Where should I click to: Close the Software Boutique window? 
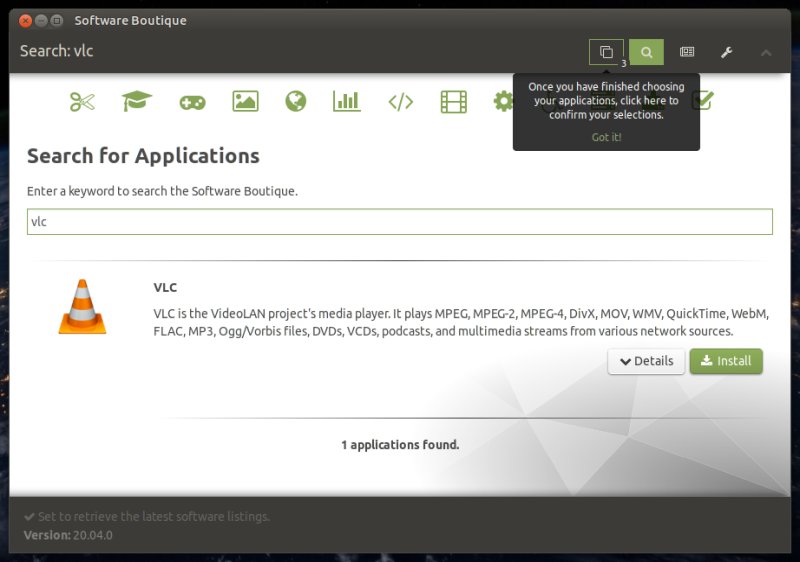25,20
